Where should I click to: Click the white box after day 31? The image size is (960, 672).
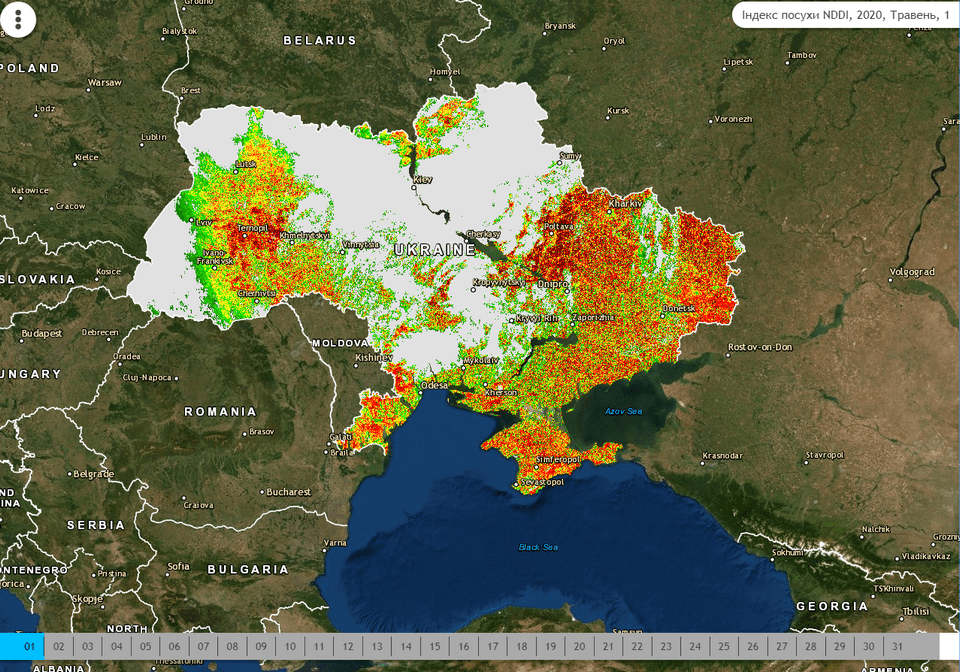coord(950,646)
